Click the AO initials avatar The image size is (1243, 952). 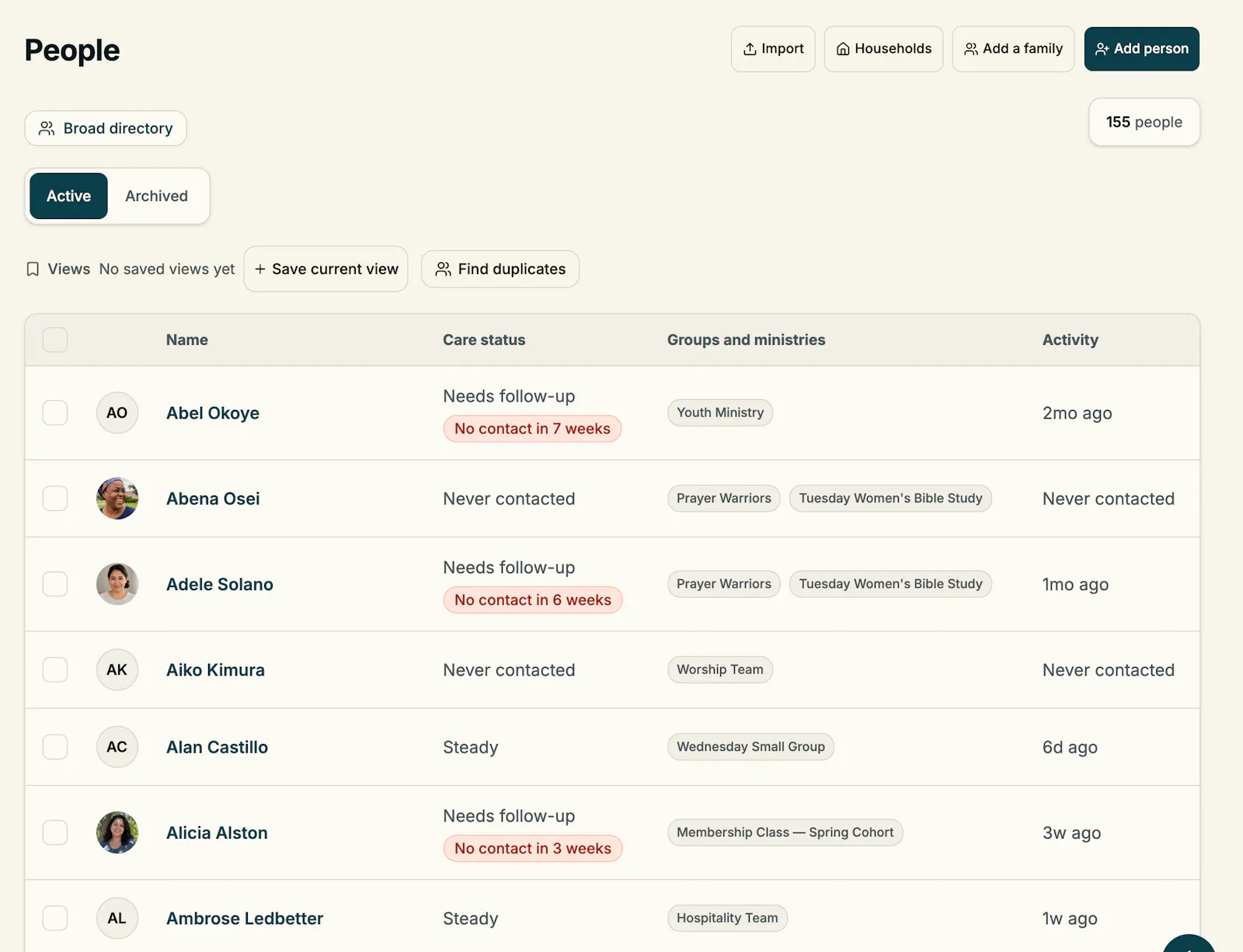tap(117, 412)
